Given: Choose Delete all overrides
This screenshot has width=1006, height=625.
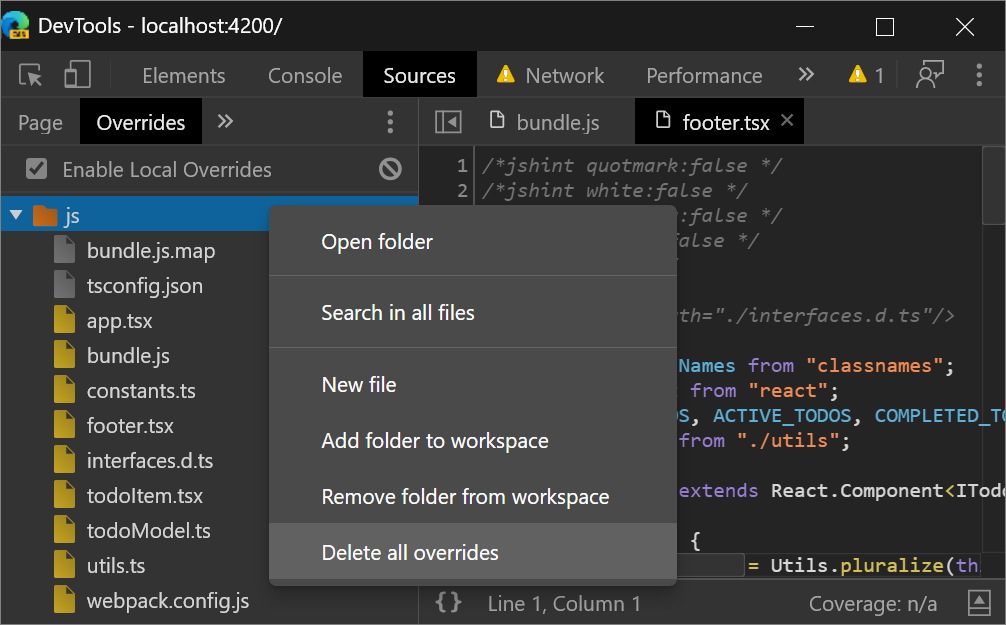Looking at the screenshot, I should tap(473, 552).
